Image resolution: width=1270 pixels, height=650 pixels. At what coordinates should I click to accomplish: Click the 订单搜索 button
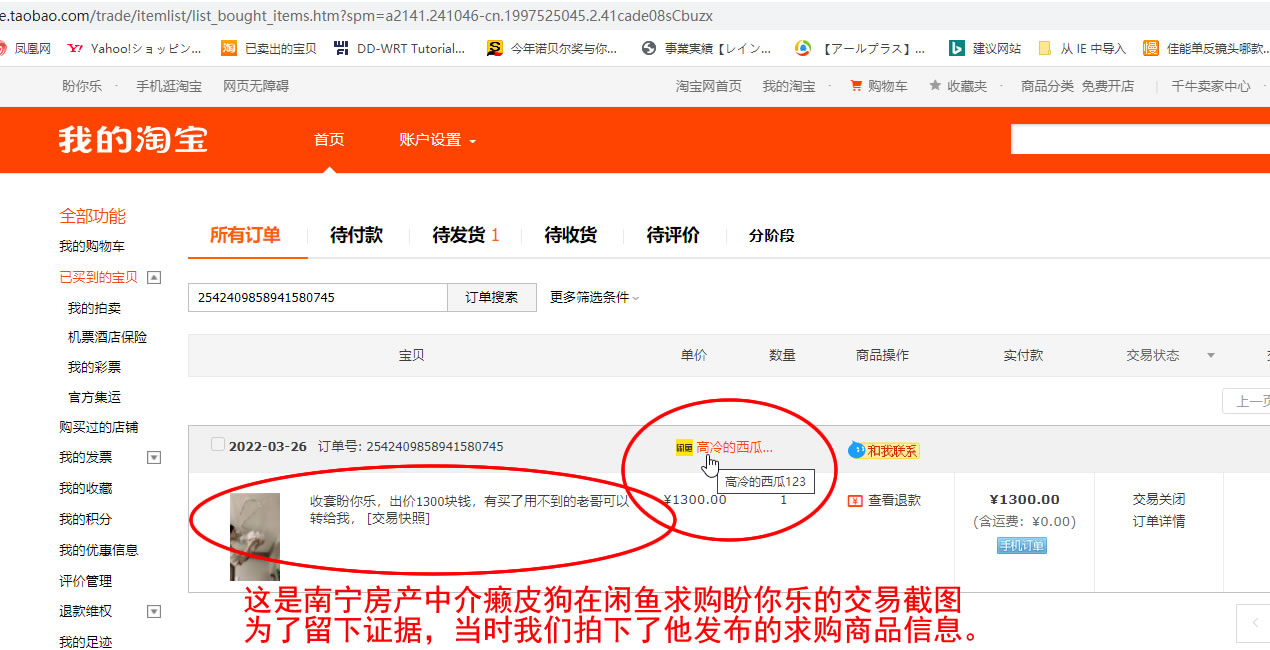click(492, 297)
